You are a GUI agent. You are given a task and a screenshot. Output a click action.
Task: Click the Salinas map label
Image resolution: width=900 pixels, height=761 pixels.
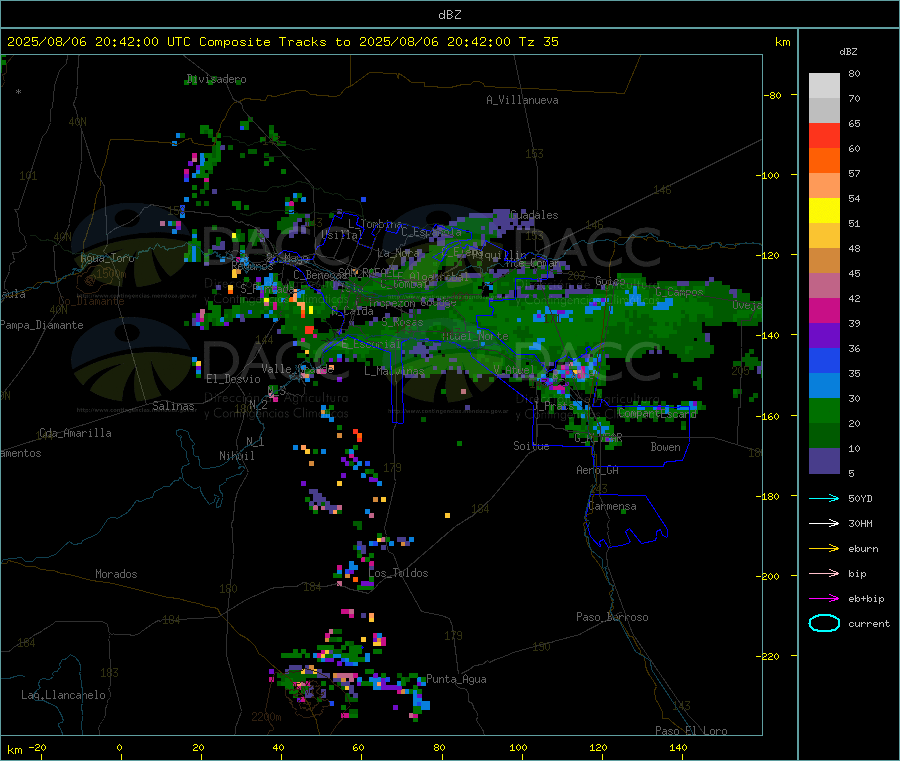click(173, 406)
